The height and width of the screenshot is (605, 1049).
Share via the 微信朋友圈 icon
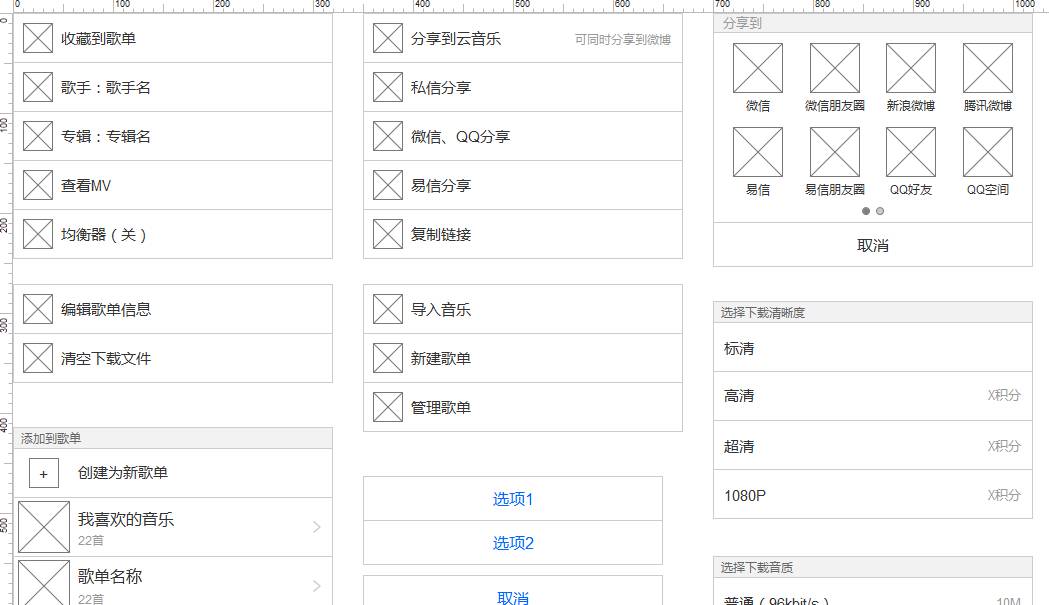(x=835, y=68)
